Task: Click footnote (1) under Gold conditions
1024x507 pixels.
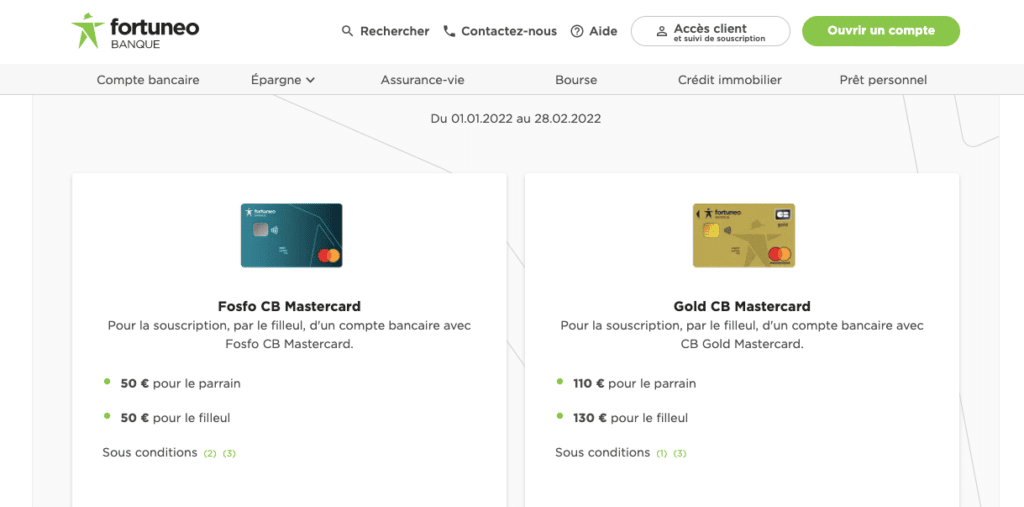Action: pyautogui.click(x=662, y=453)
